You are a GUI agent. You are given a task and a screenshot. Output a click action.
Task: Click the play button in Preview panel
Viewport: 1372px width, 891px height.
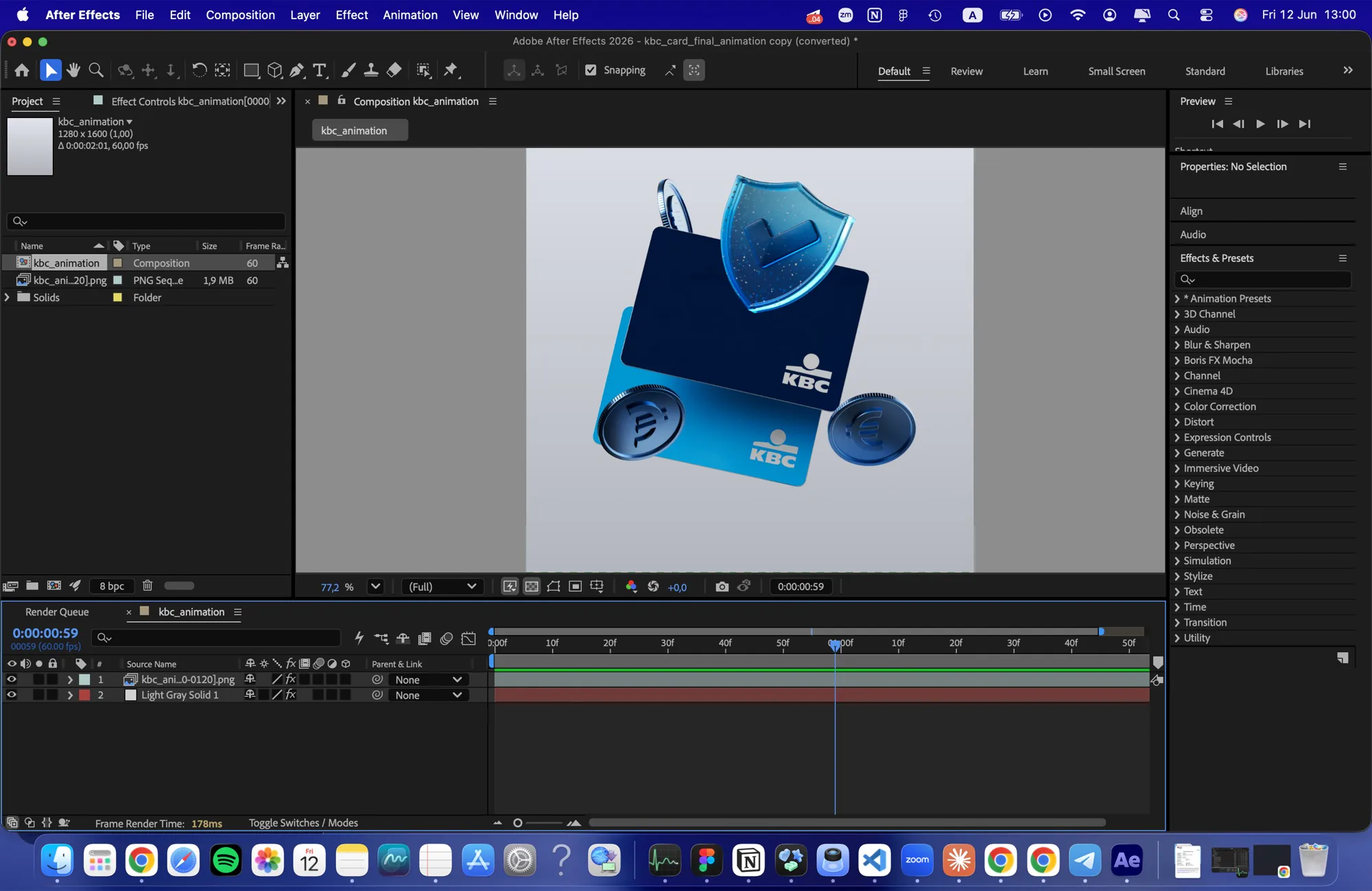(1260, 123)
